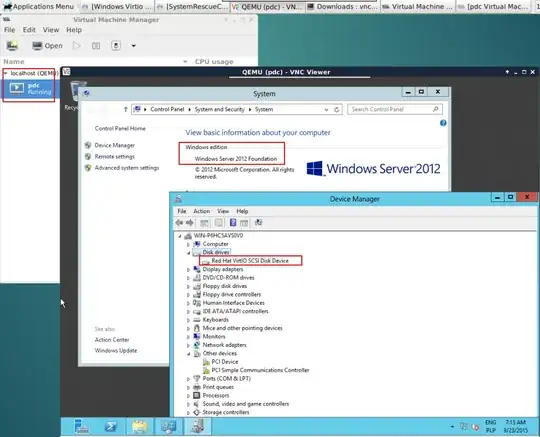The width and height of the screenshot is (540, 437).
Task: Launch PowerShell from the Windows taskbar
Action: 111,427
